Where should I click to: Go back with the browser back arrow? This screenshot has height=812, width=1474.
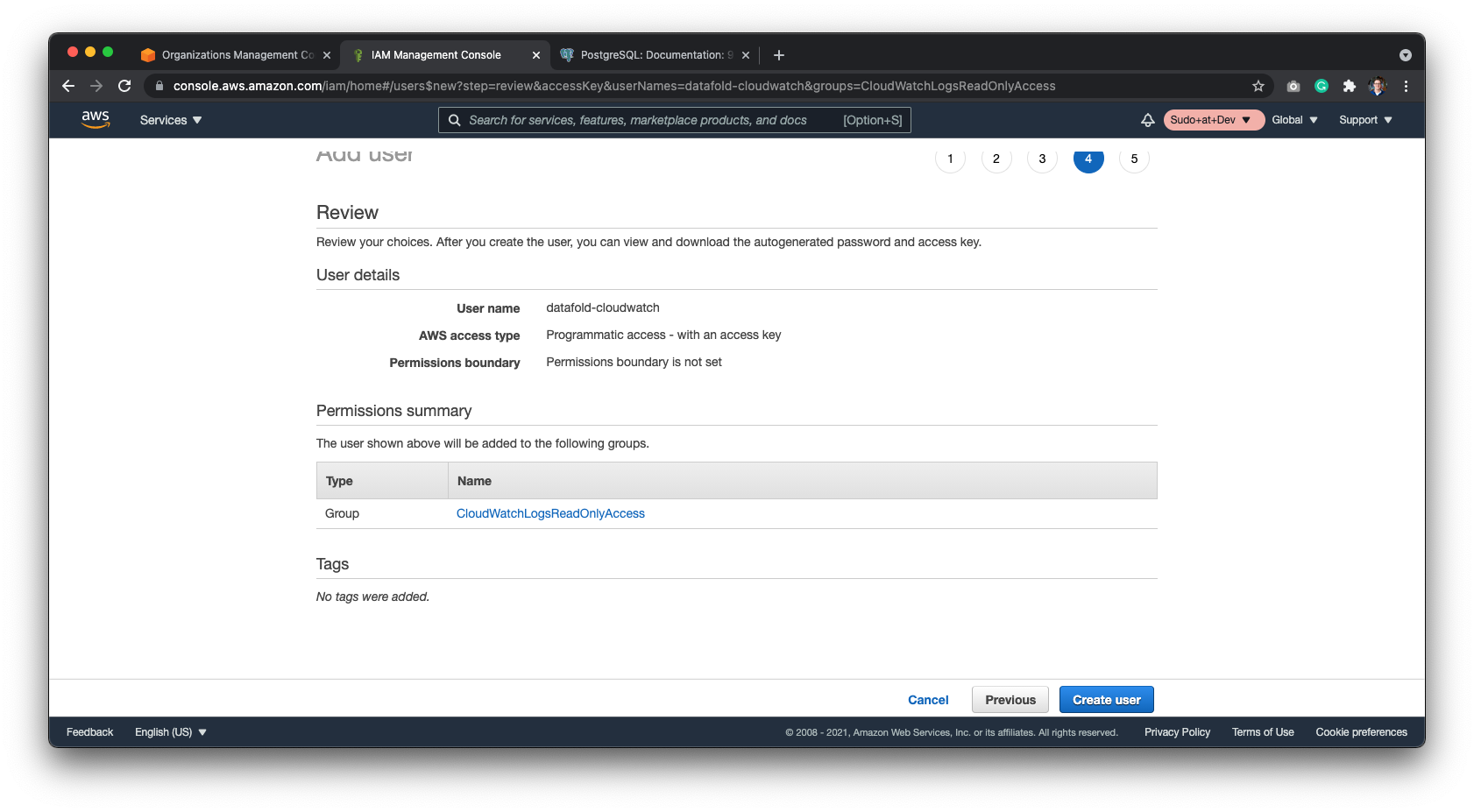(68, 86)
